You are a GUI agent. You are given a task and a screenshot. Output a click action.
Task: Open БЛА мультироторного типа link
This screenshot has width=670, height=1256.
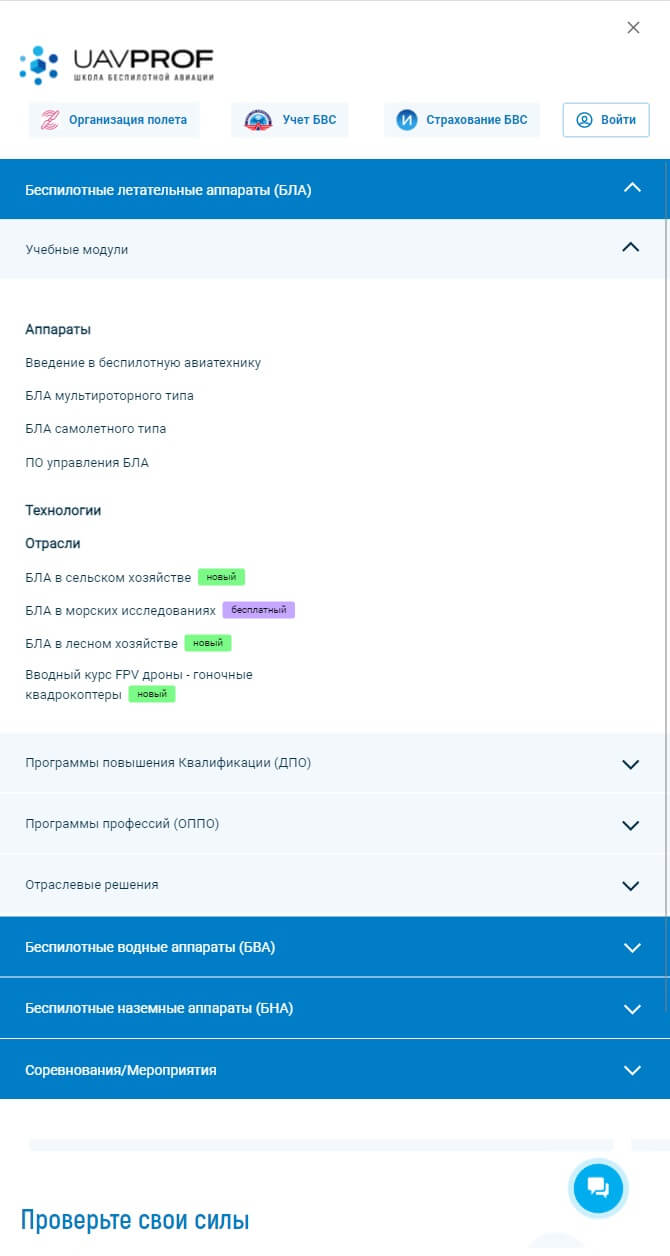pos(110,396)
